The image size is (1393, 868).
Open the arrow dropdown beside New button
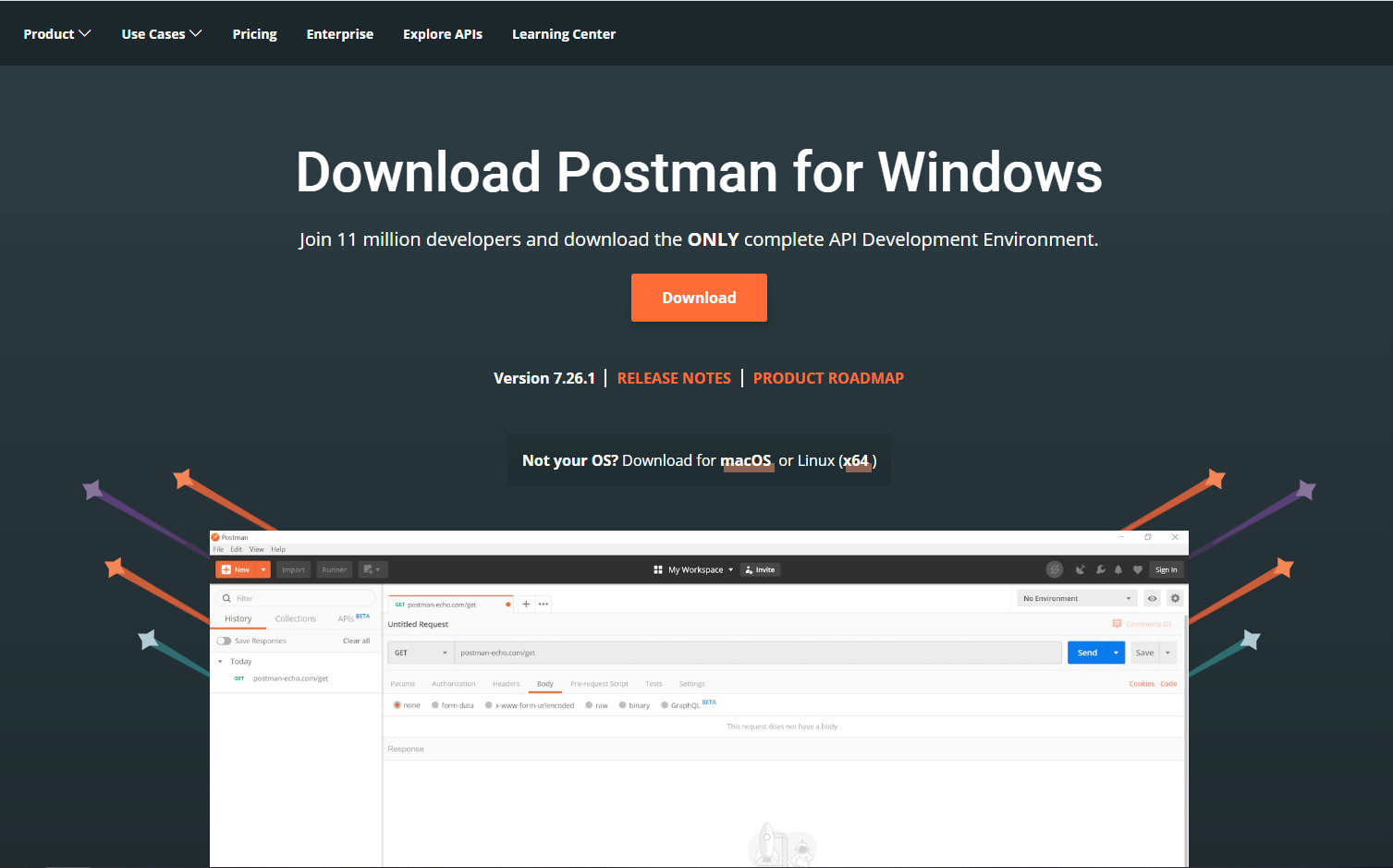(263, 569)
